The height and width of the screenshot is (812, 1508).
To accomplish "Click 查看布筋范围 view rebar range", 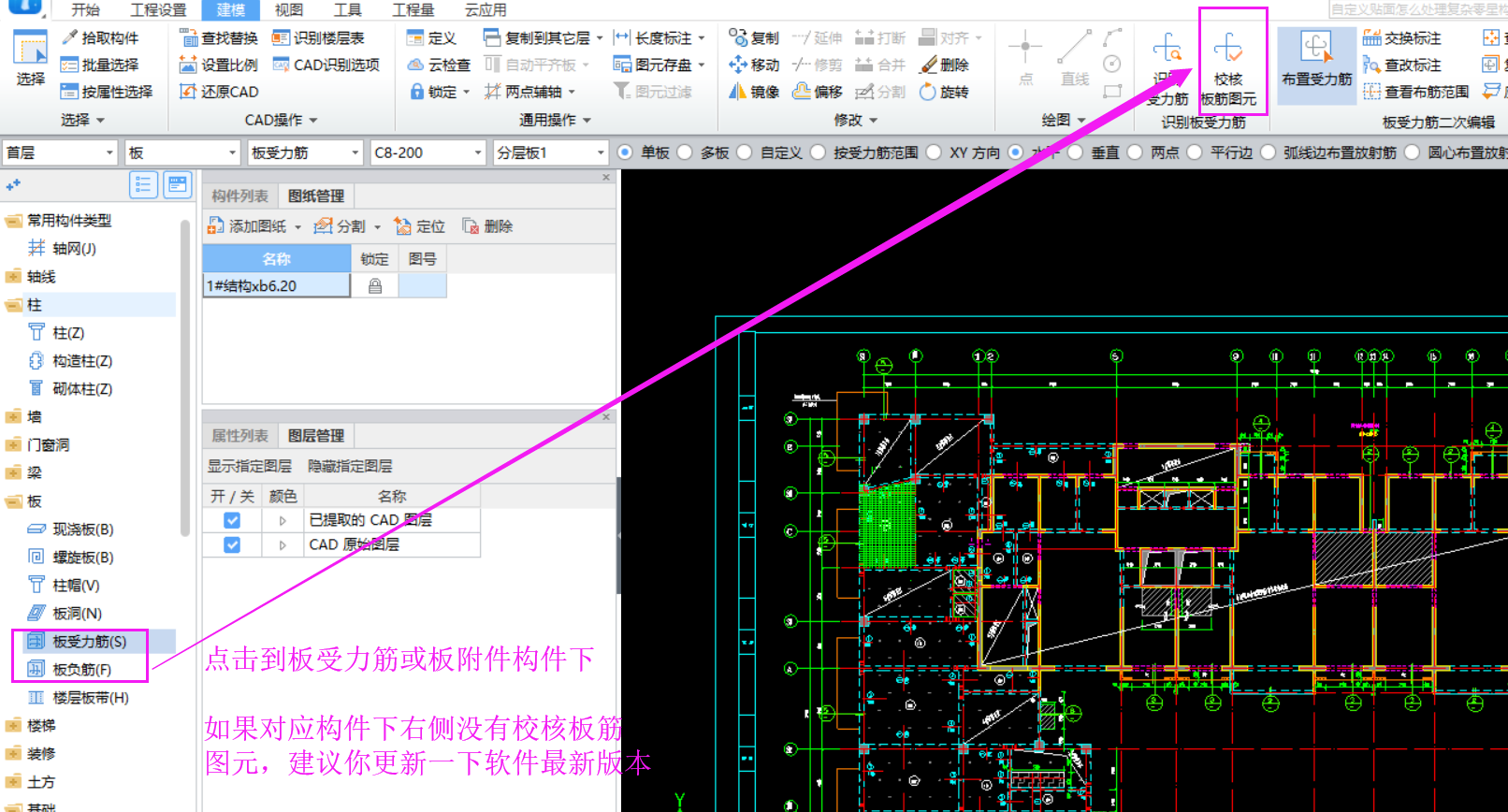I will (1415, 92).
